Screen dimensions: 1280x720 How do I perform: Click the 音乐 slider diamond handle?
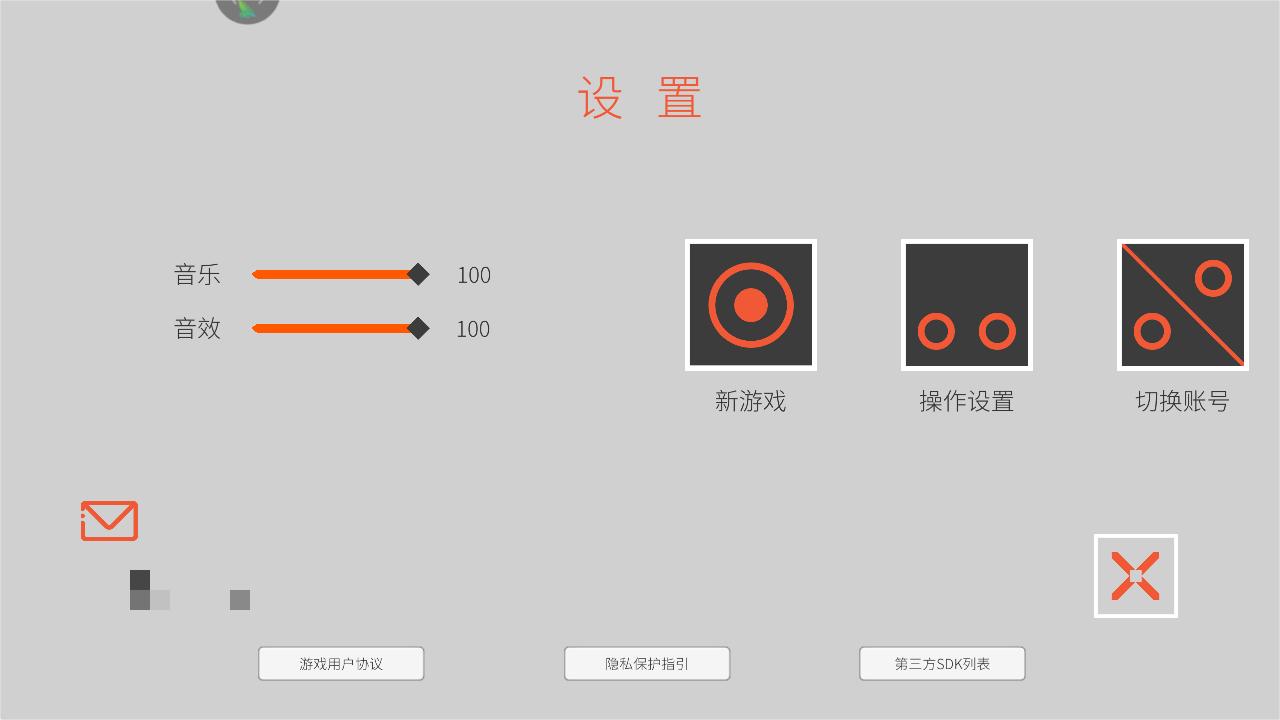[419, 274]
